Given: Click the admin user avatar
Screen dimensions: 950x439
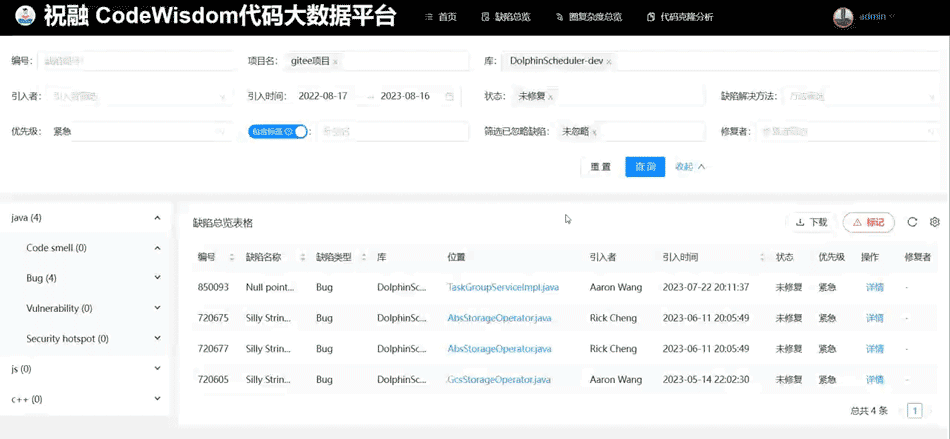Looking at the screenshot, I should (x=843, y=17).
